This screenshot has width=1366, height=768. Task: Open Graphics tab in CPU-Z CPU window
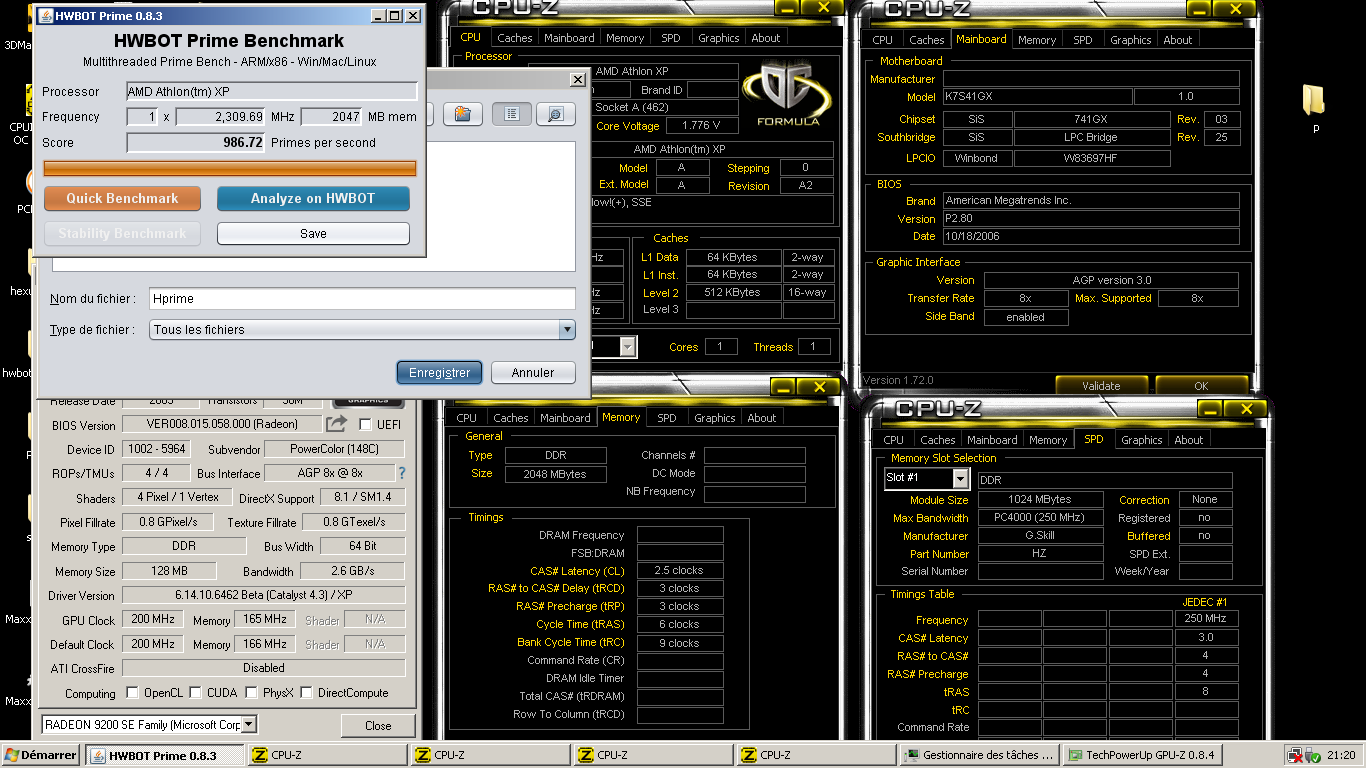[718, 38]
